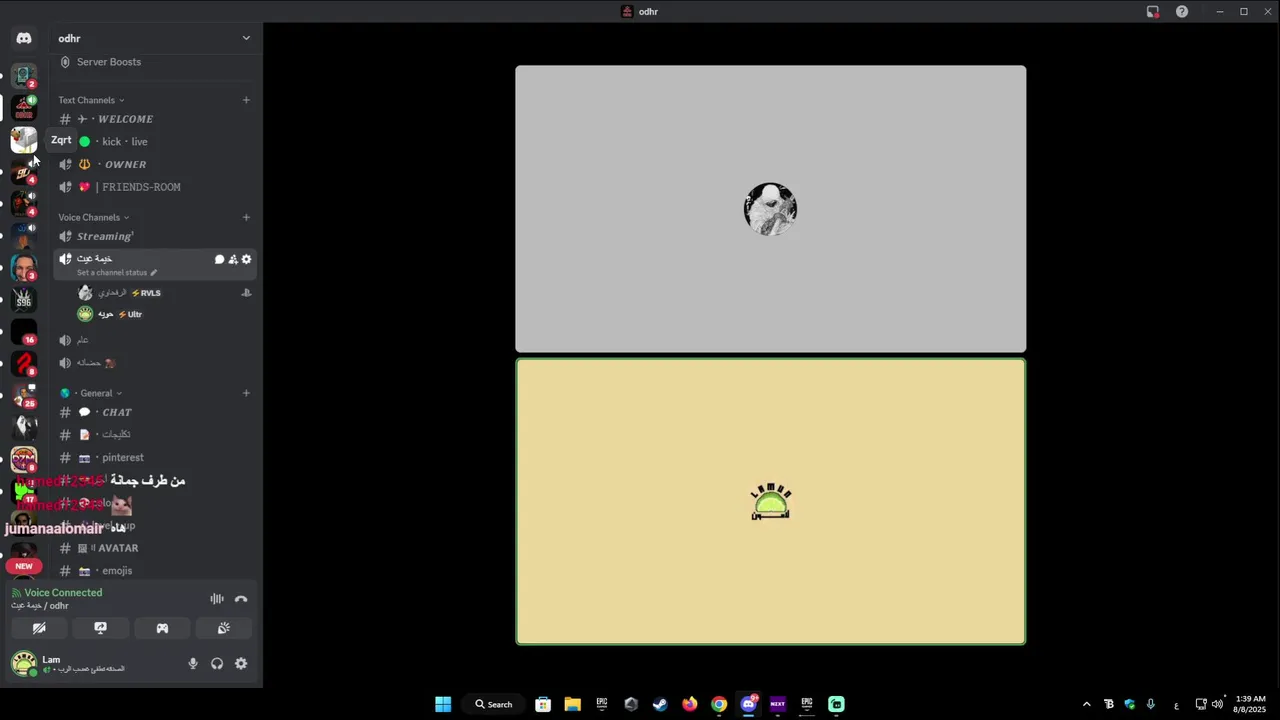Open Discord direct messages home icon
This screenshot has height=720, width=1280.
24,38
